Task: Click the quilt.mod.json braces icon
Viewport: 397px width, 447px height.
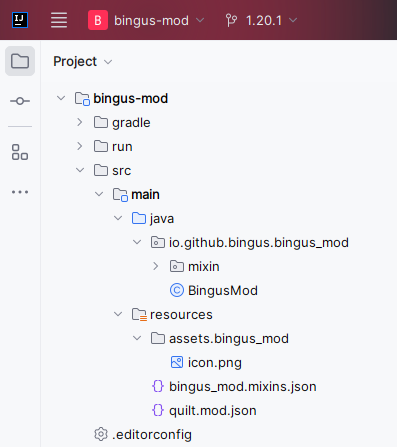Action: (158, 410)
